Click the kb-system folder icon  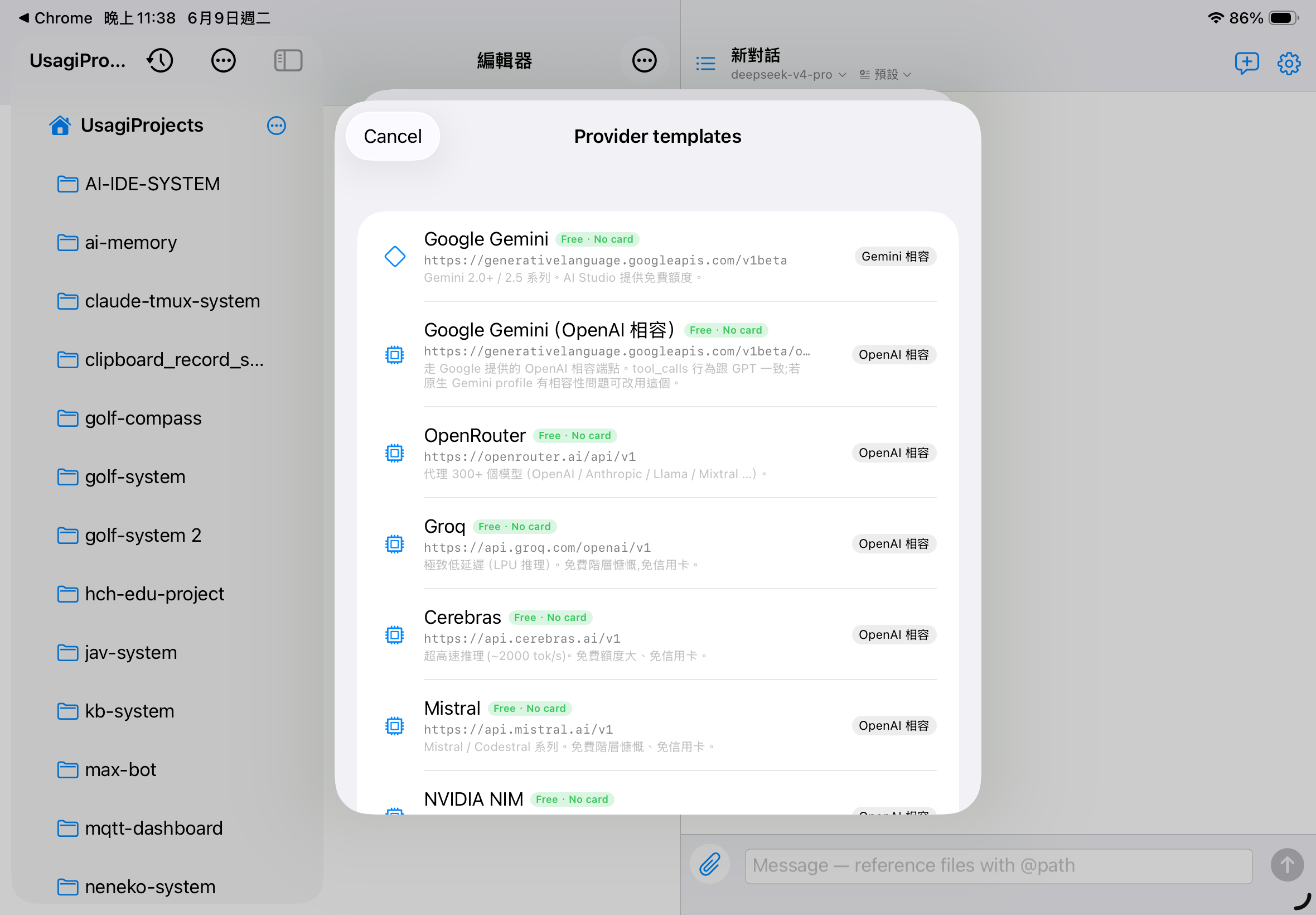coord(67,711)
